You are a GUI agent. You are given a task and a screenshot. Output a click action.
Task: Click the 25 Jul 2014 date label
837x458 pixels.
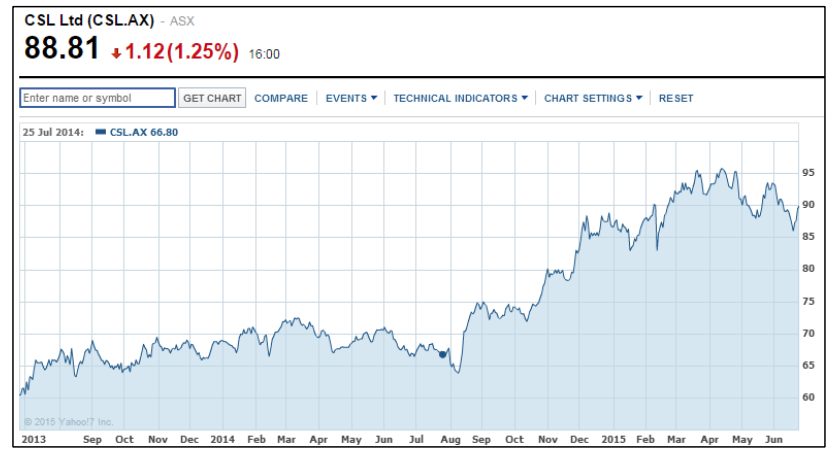(x=53, y=132)
